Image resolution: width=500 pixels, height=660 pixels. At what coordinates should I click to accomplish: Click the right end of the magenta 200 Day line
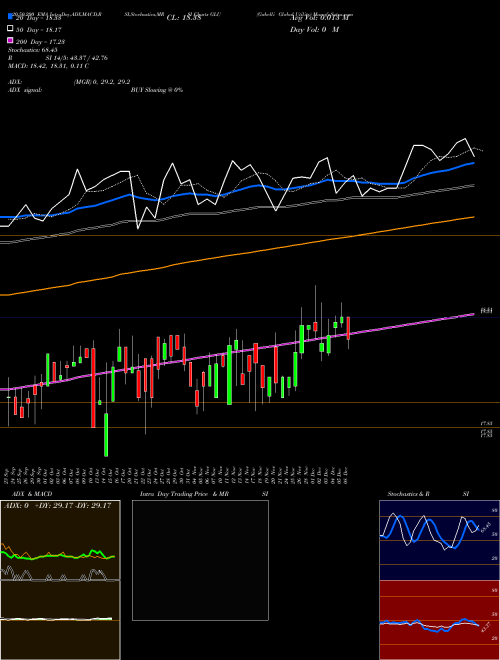coord(472,314)
